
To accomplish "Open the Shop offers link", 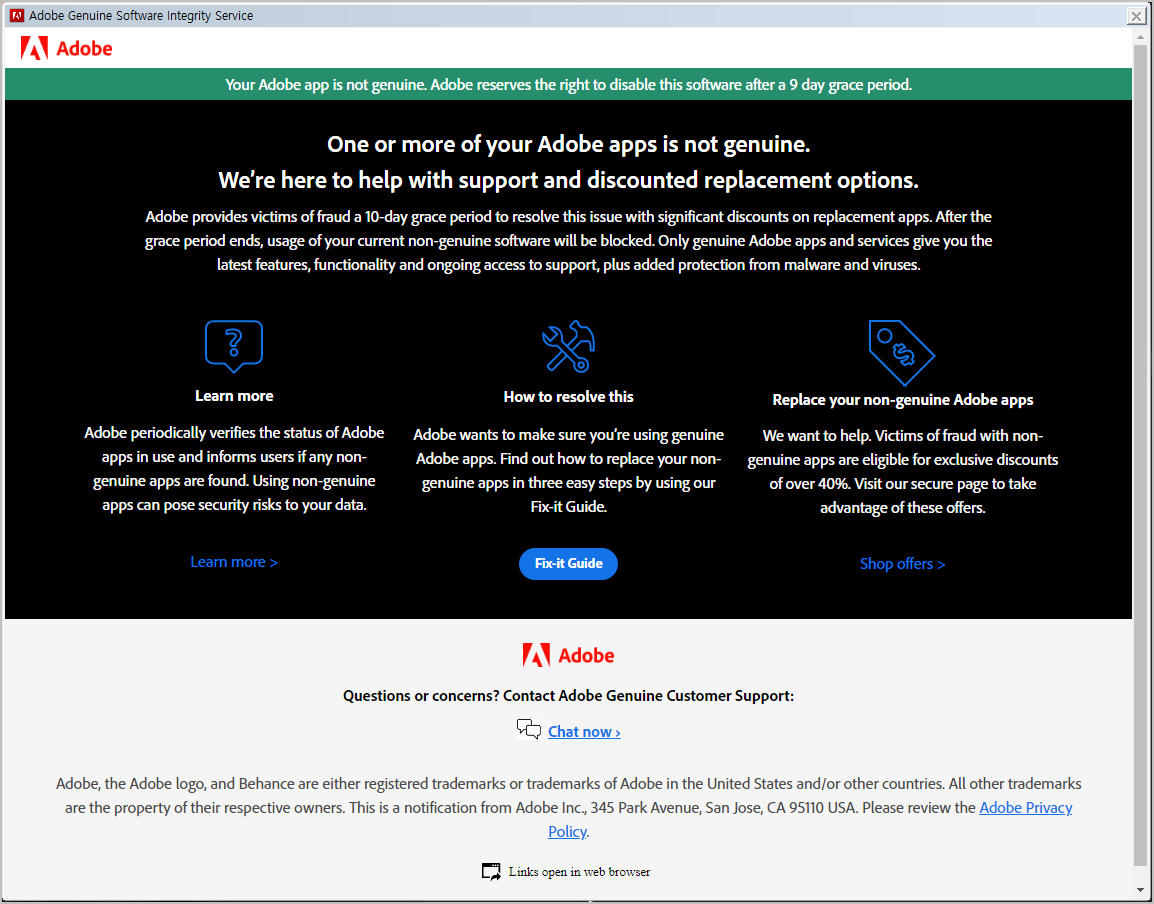I will point(902,564).
